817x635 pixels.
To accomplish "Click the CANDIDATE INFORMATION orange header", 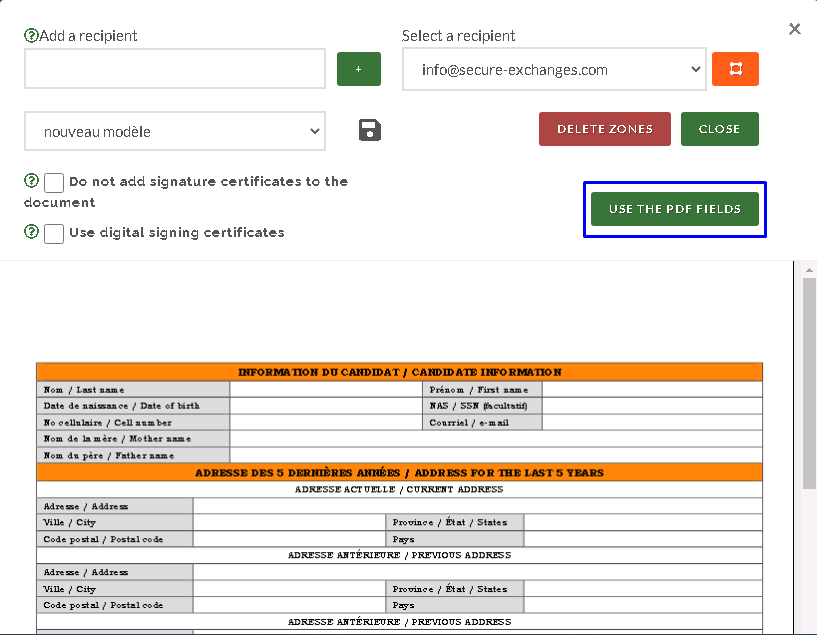I will [400, 372].
